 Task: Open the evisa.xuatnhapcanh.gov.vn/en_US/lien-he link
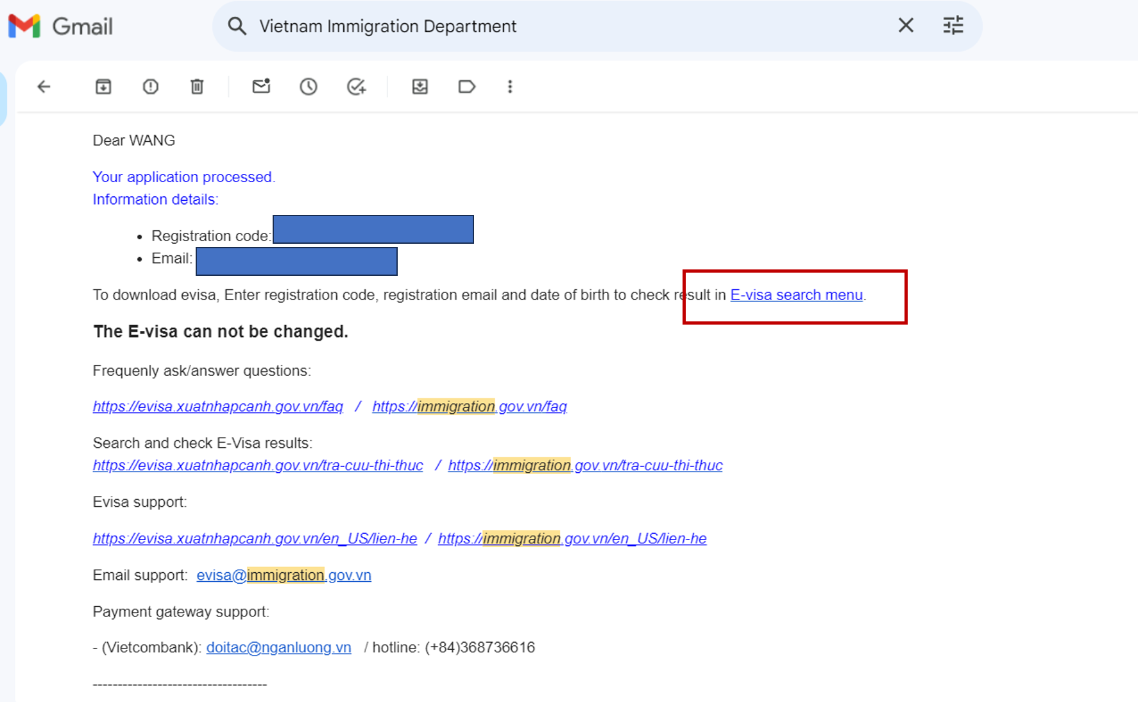coord(255,538)
